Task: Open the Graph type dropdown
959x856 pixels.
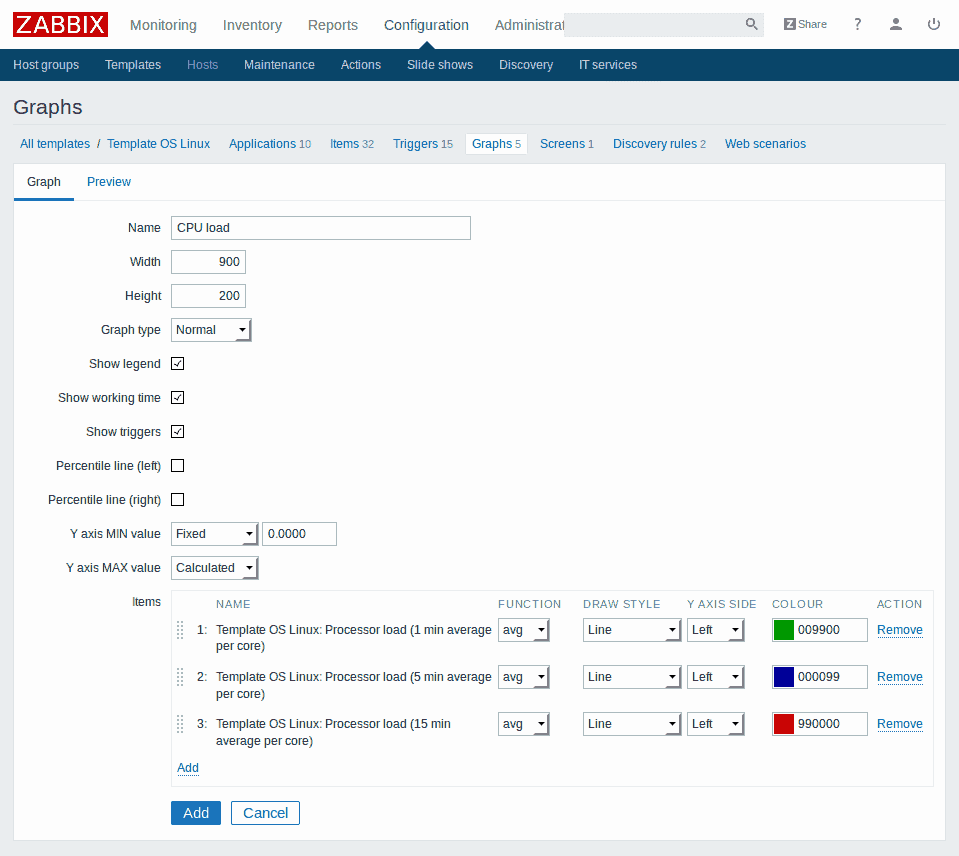Action: (x=211, y=330)
